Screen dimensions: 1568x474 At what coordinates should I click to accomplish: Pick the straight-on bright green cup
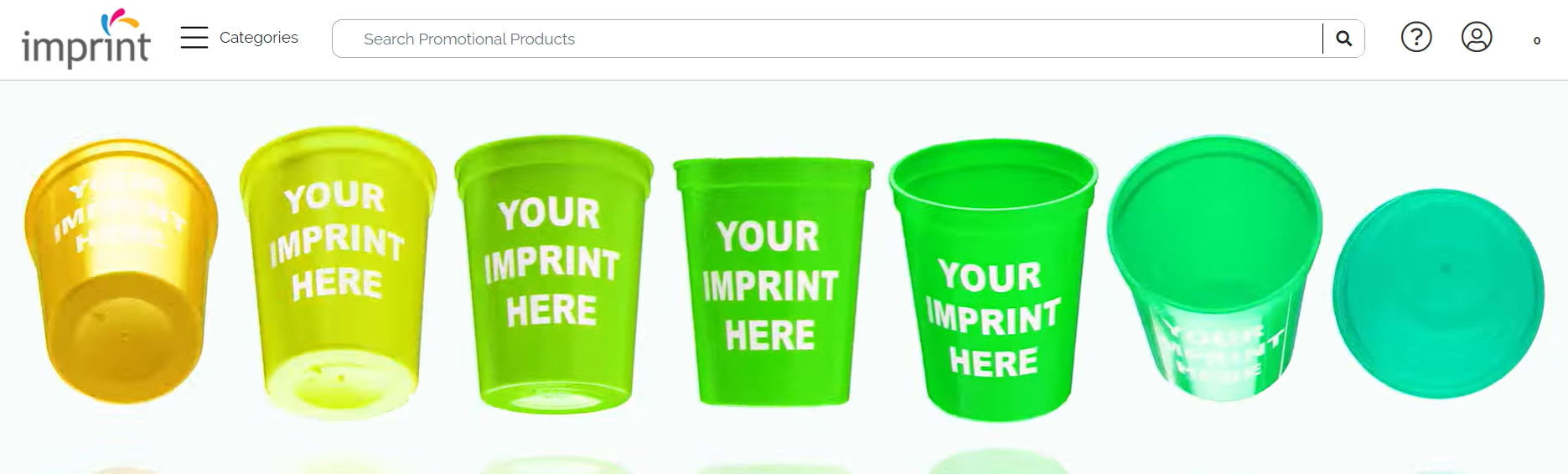point(773,282)
